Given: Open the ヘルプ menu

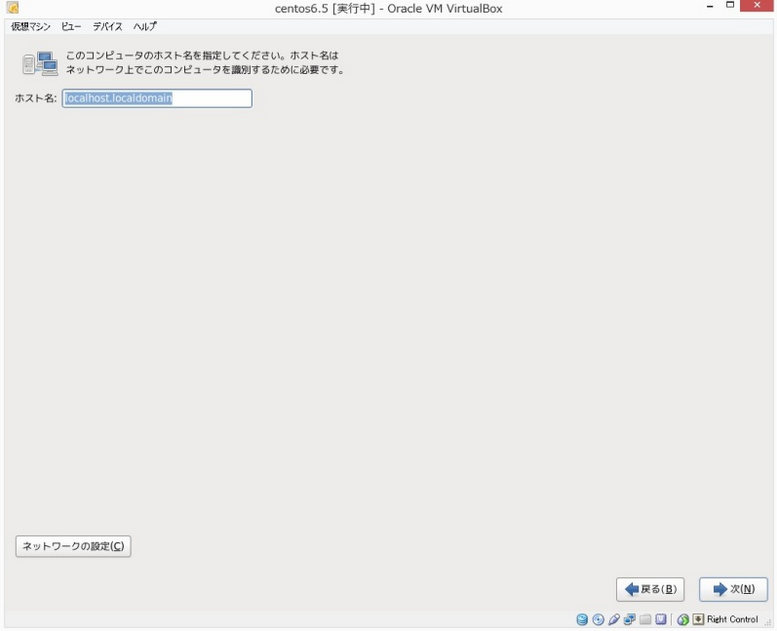Looking at the screenshot, I should coord(145,27).
